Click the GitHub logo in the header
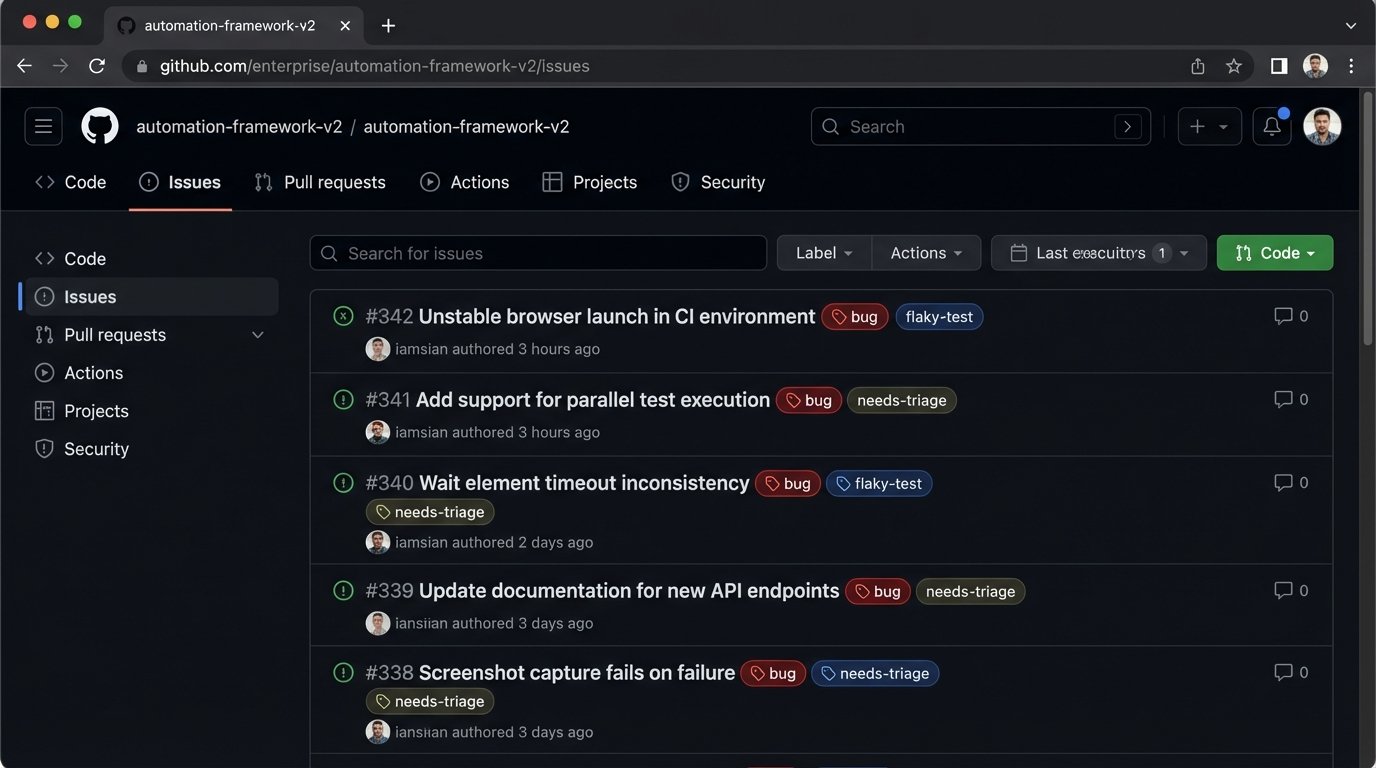1376x768 pixels. pyautogui.click(x=99, y=126)
